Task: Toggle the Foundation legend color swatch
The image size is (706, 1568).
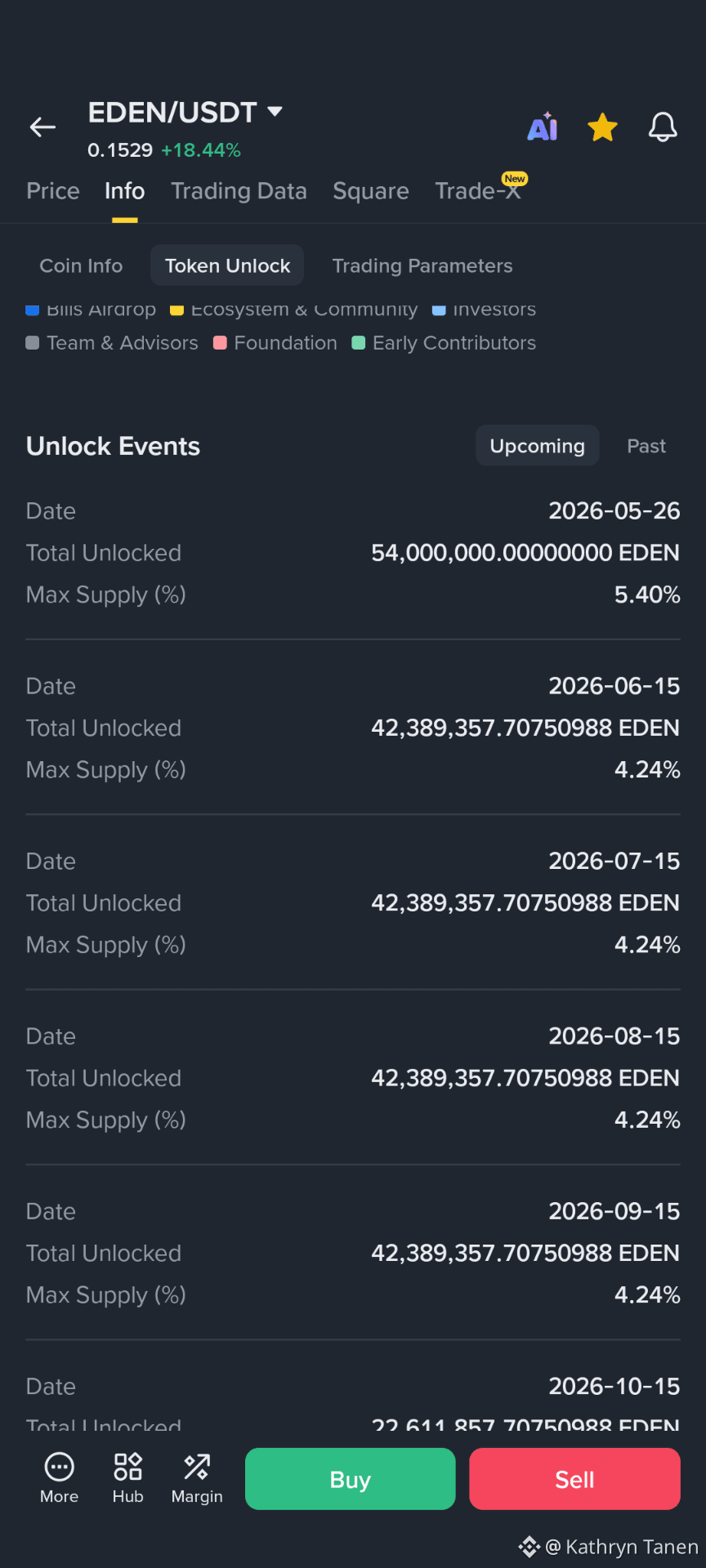Action: [x=220, y=343]
